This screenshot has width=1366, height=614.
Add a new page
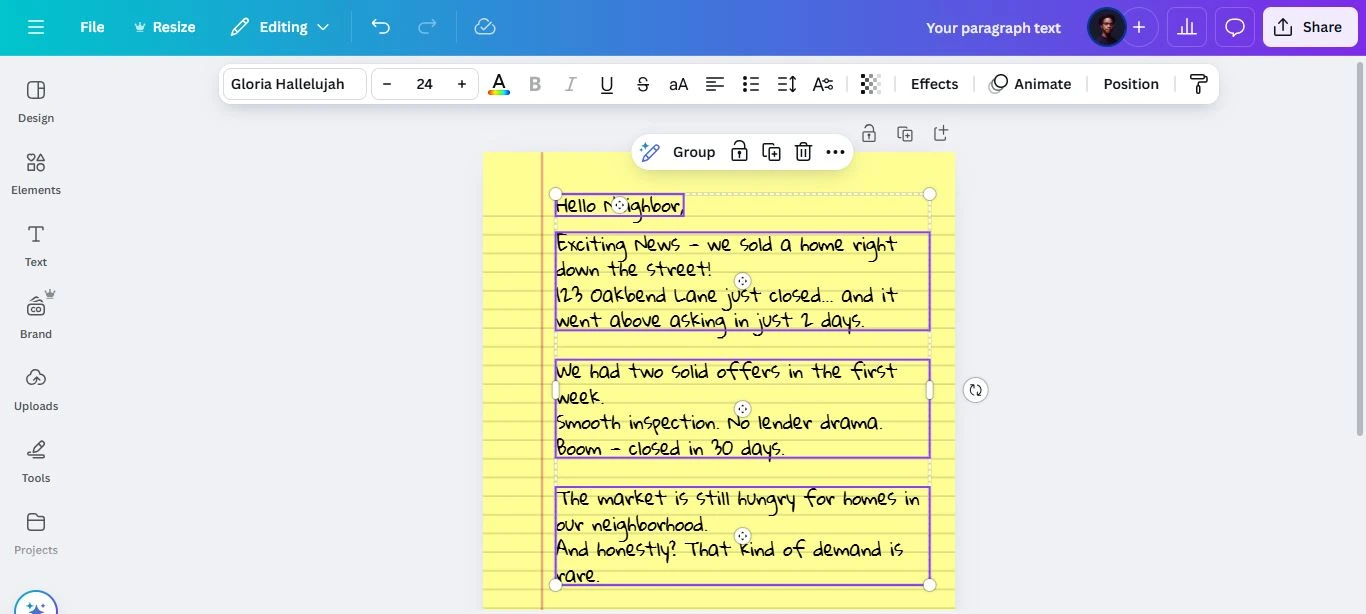pos(941,133)
